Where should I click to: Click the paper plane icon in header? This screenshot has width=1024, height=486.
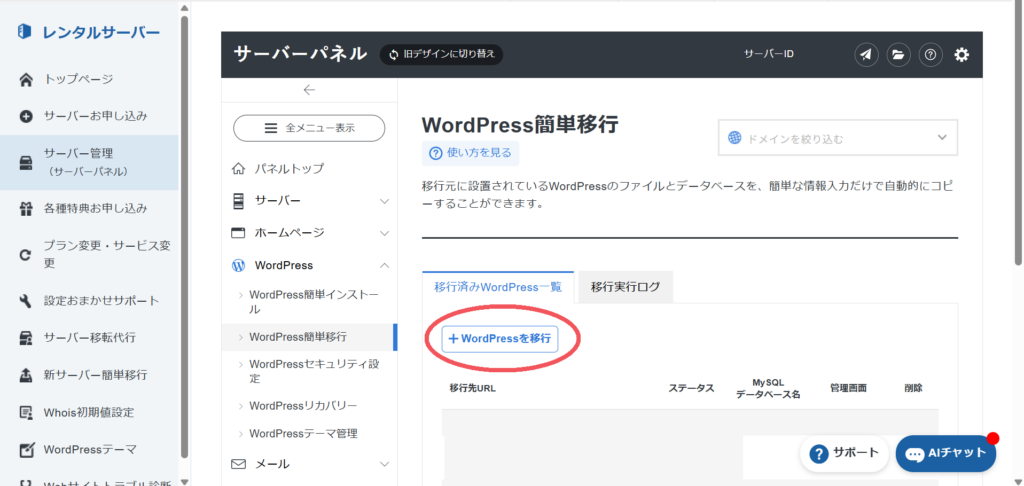pos(866,55)
